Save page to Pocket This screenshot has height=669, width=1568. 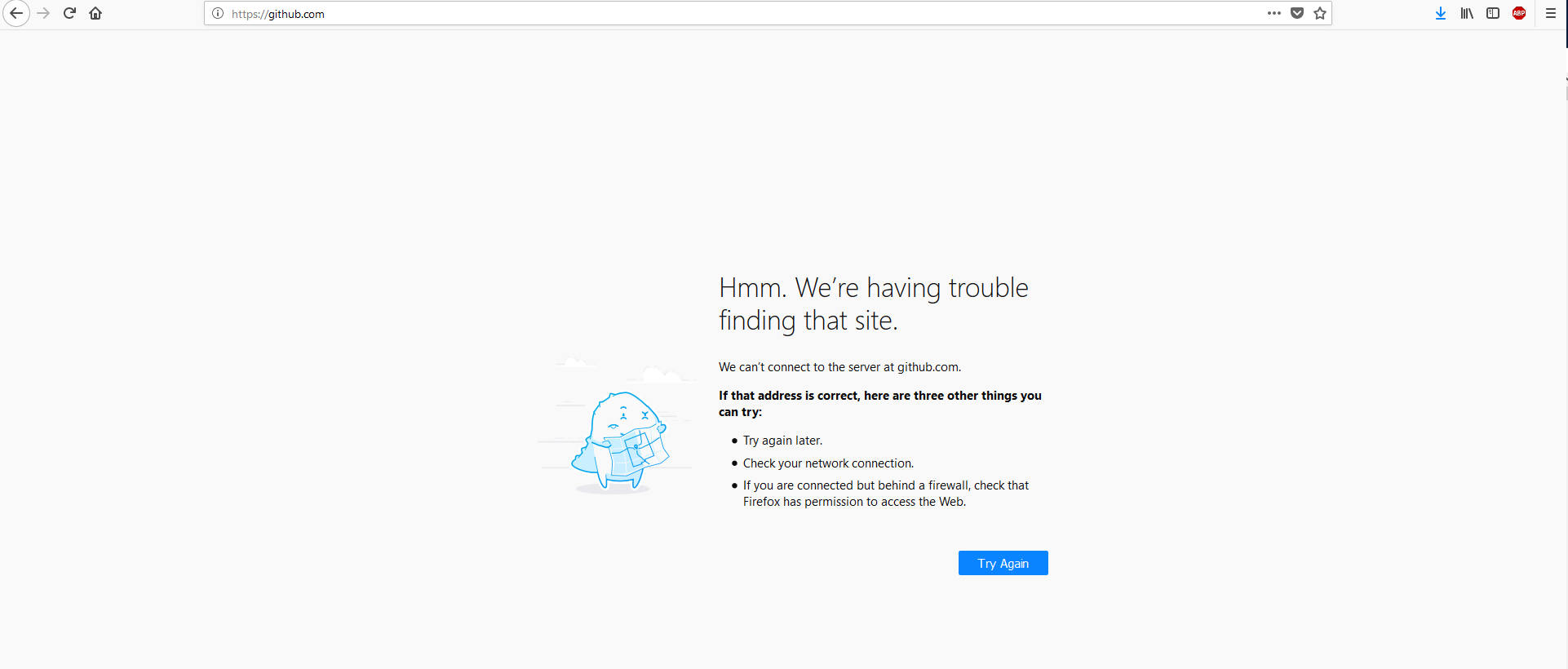coord(1297,13)
